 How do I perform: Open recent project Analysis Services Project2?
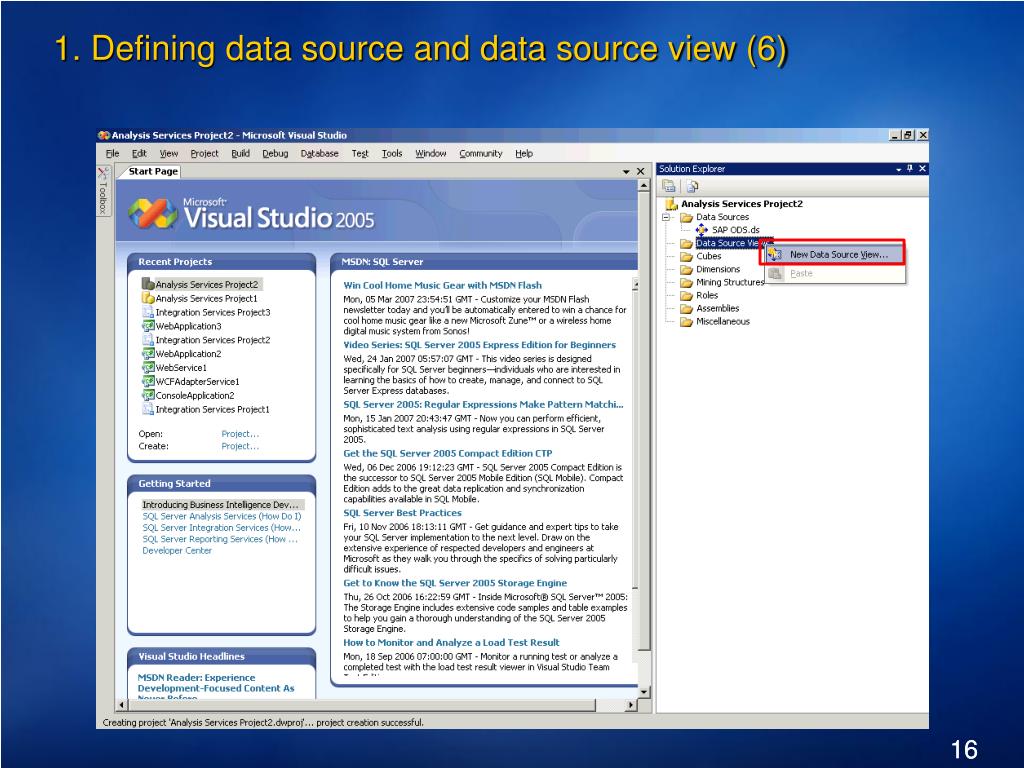click(x=206, y=285)
